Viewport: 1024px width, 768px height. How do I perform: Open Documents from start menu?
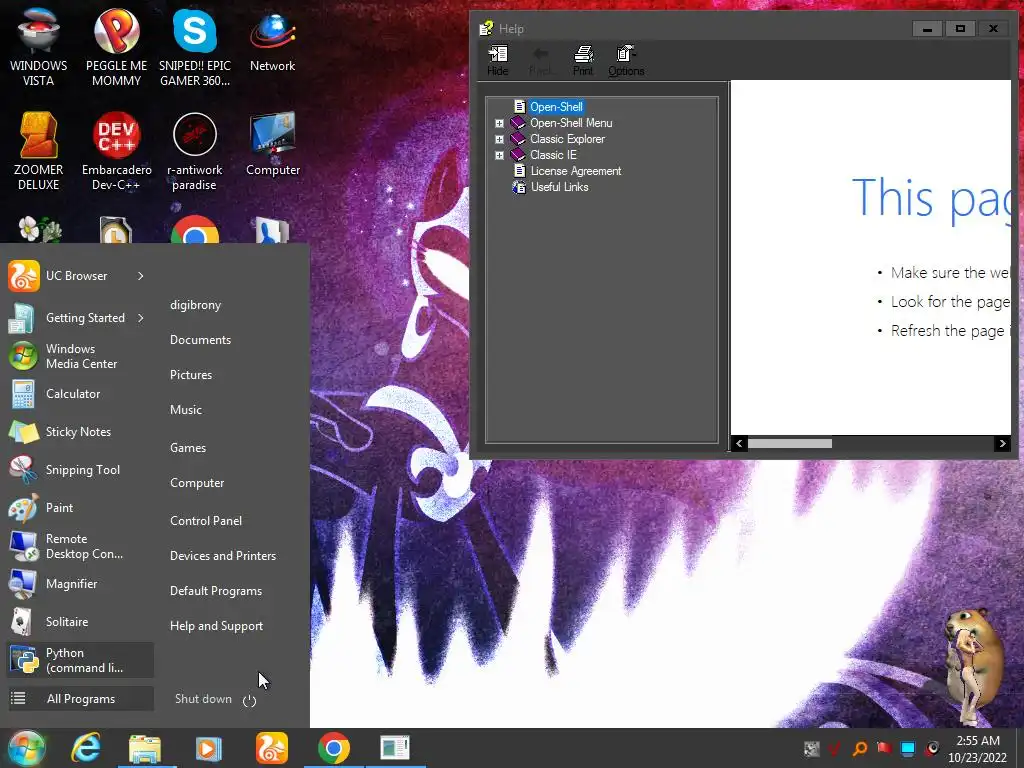[x=200, y=340]
